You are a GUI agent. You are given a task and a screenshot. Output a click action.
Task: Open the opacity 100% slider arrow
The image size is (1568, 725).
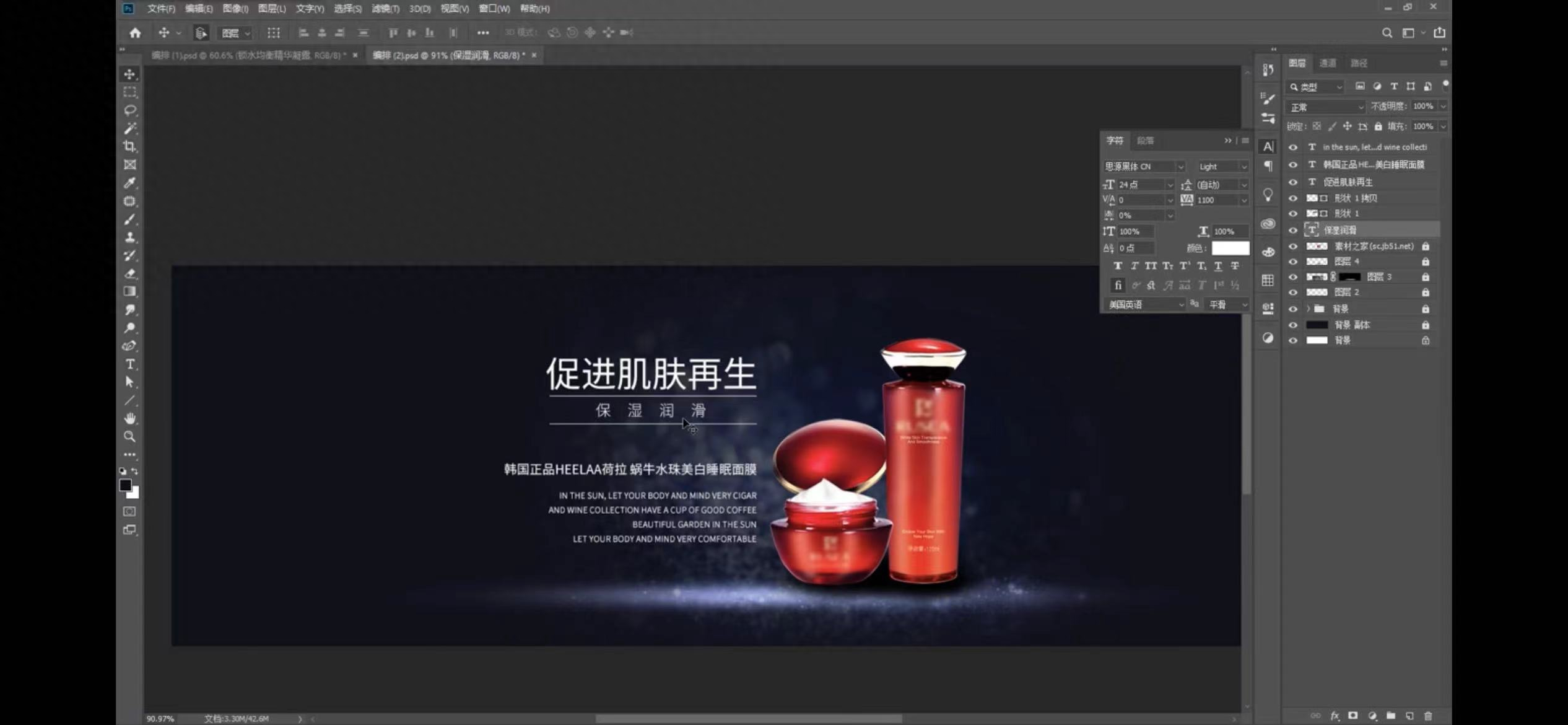tap(1443, 107)
